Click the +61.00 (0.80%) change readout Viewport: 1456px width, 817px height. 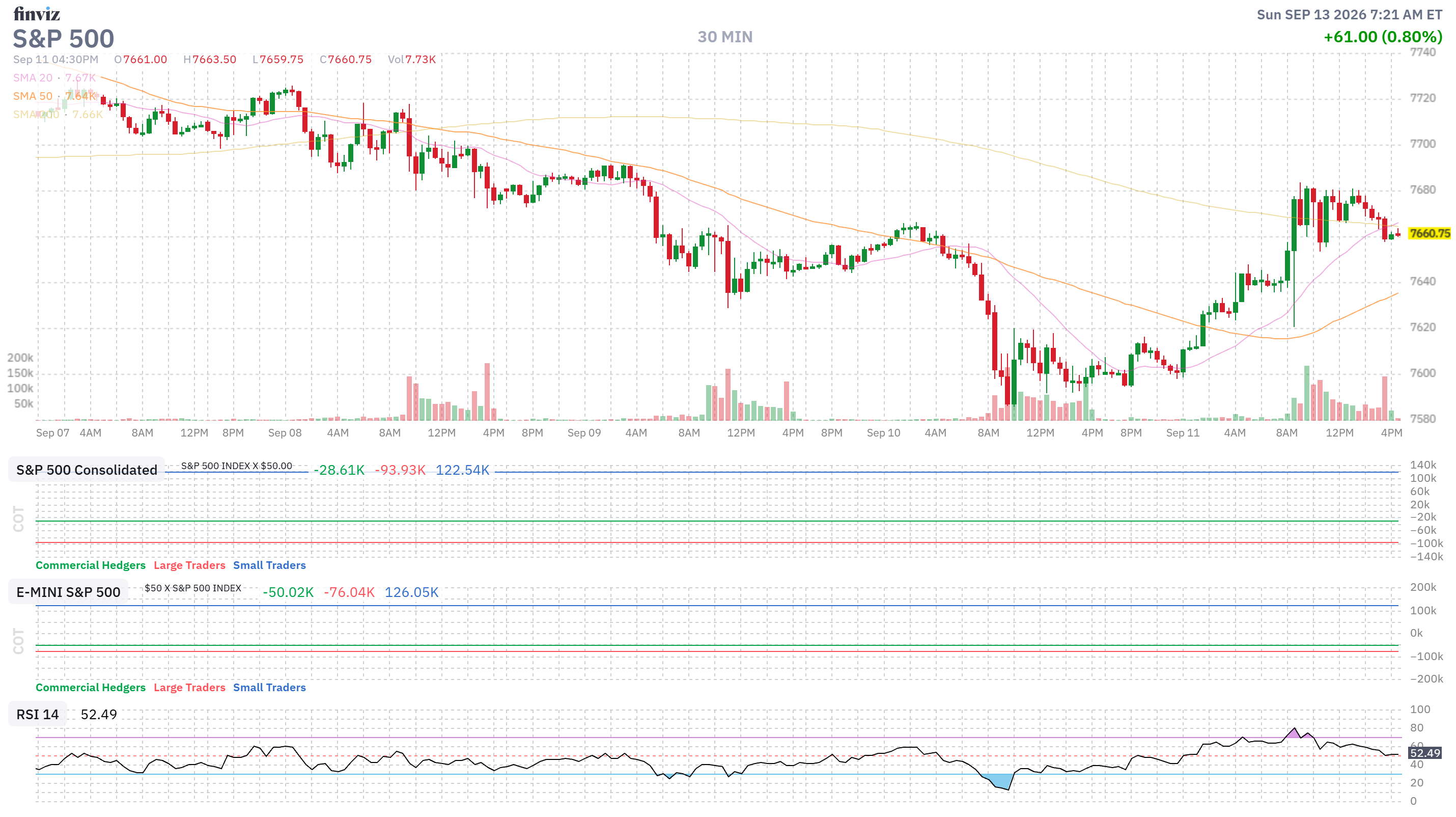point(1383,37)
